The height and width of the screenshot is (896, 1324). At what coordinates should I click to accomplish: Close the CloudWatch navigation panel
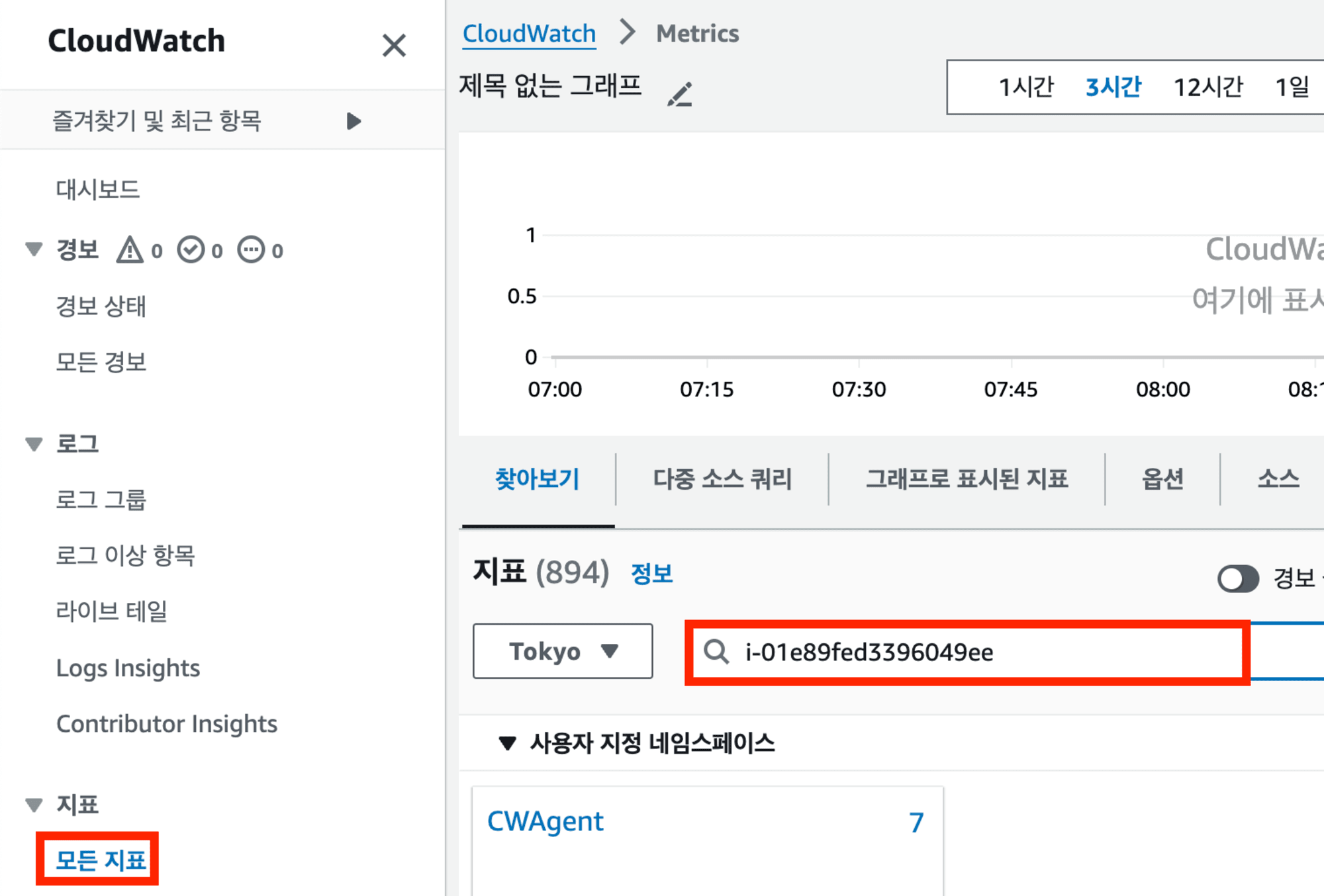click(x=394, y=46)
